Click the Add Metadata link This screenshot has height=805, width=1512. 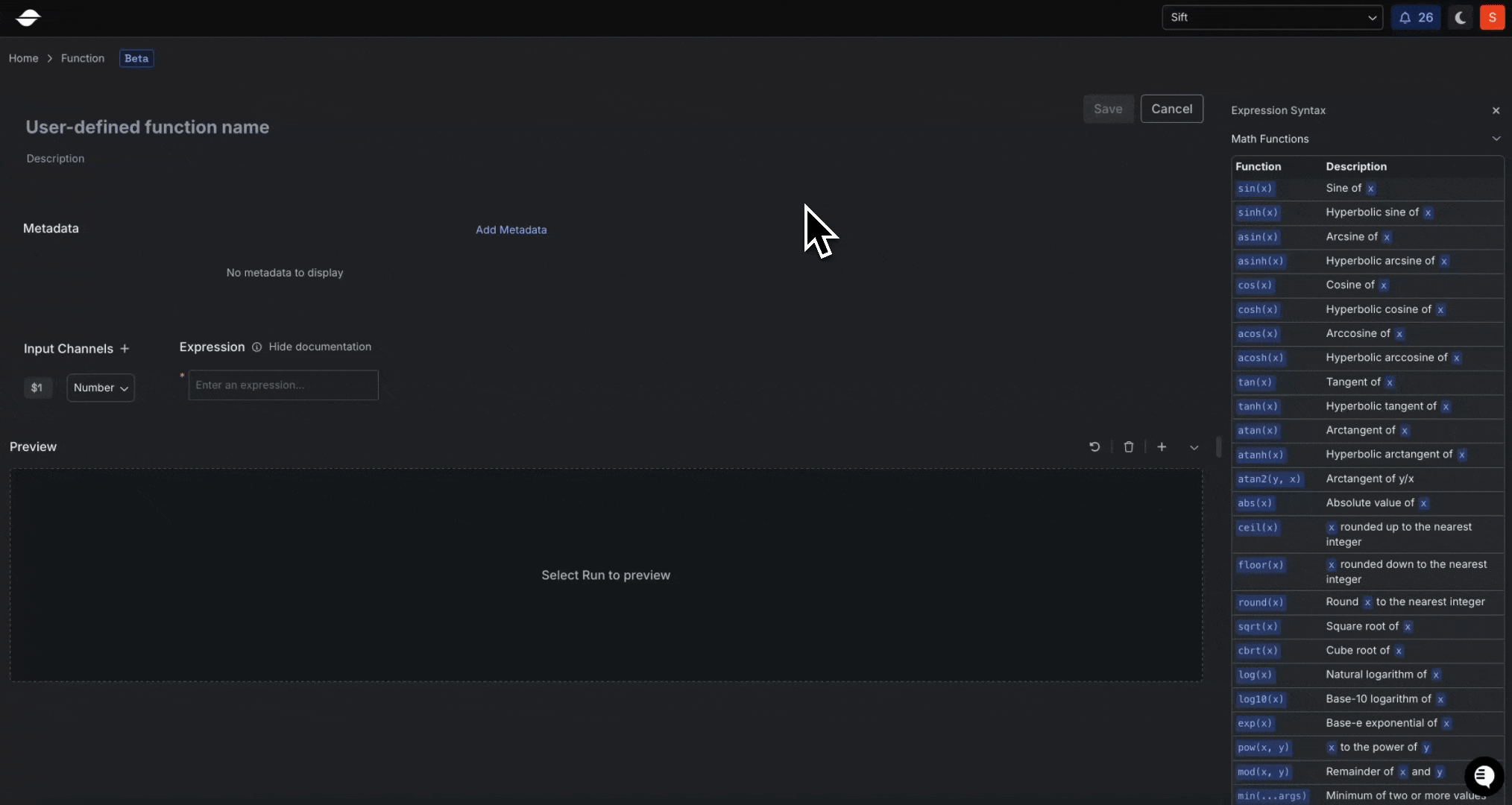pos(511,230)
